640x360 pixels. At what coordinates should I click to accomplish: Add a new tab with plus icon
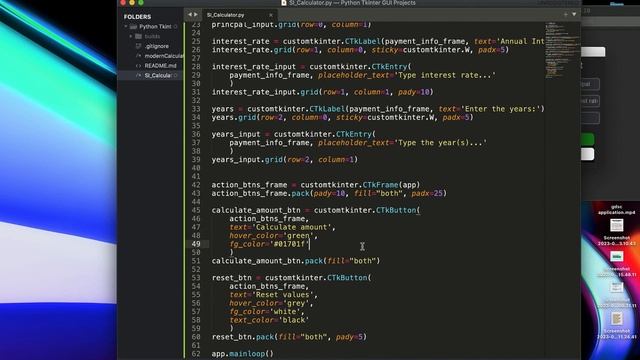566,14
